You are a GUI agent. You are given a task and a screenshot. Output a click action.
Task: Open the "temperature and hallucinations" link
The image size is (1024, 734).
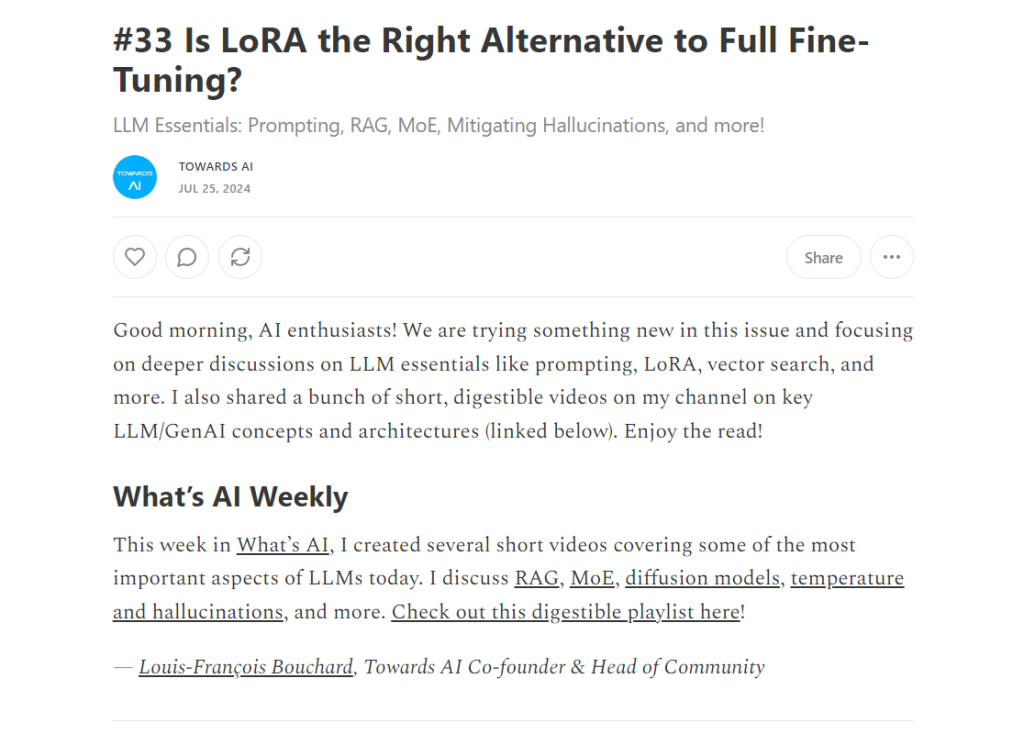click(x=847, y=578)
